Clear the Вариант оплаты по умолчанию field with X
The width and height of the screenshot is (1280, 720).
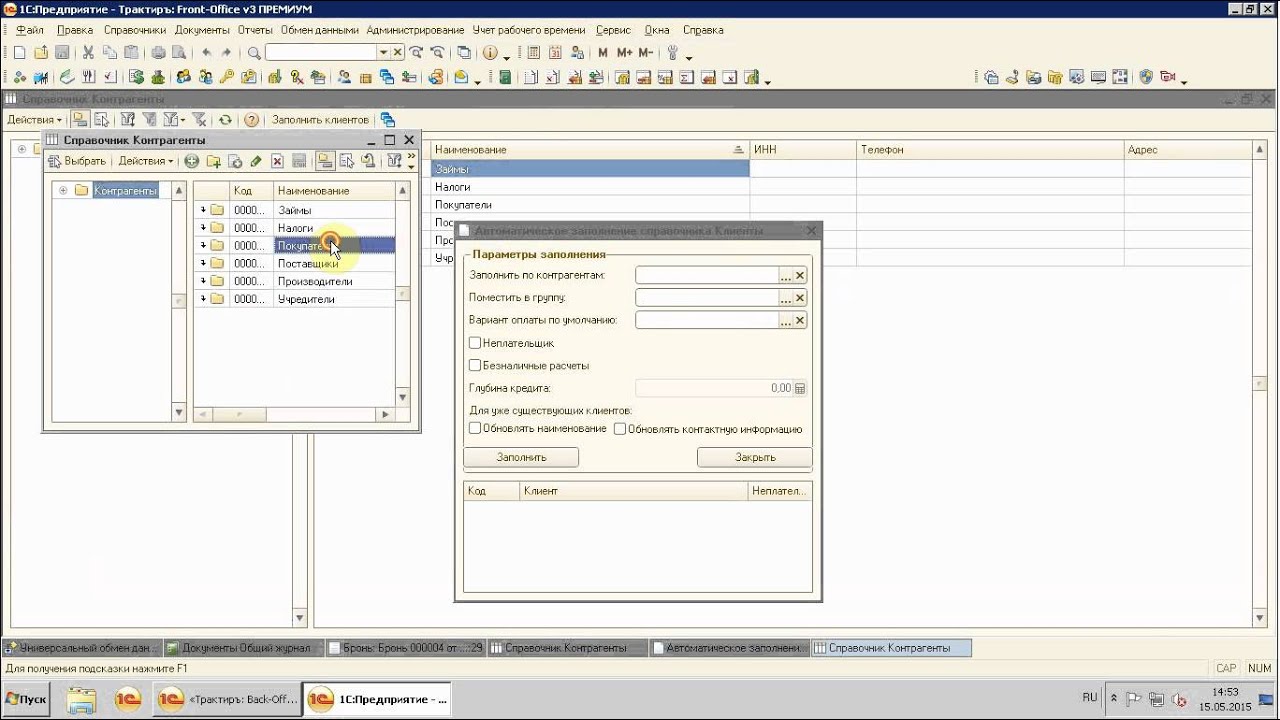tap(800, 321)
